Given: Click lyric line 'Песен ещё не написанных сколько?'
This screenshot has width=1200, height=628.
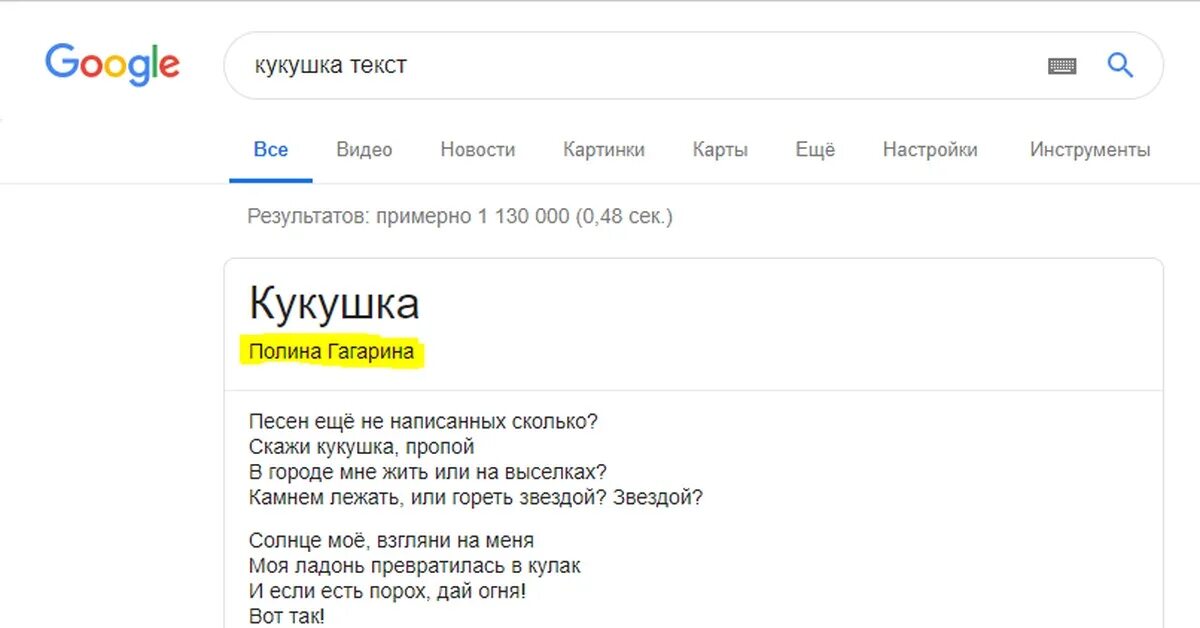Looking at the screenshot, I should (423, 422).
